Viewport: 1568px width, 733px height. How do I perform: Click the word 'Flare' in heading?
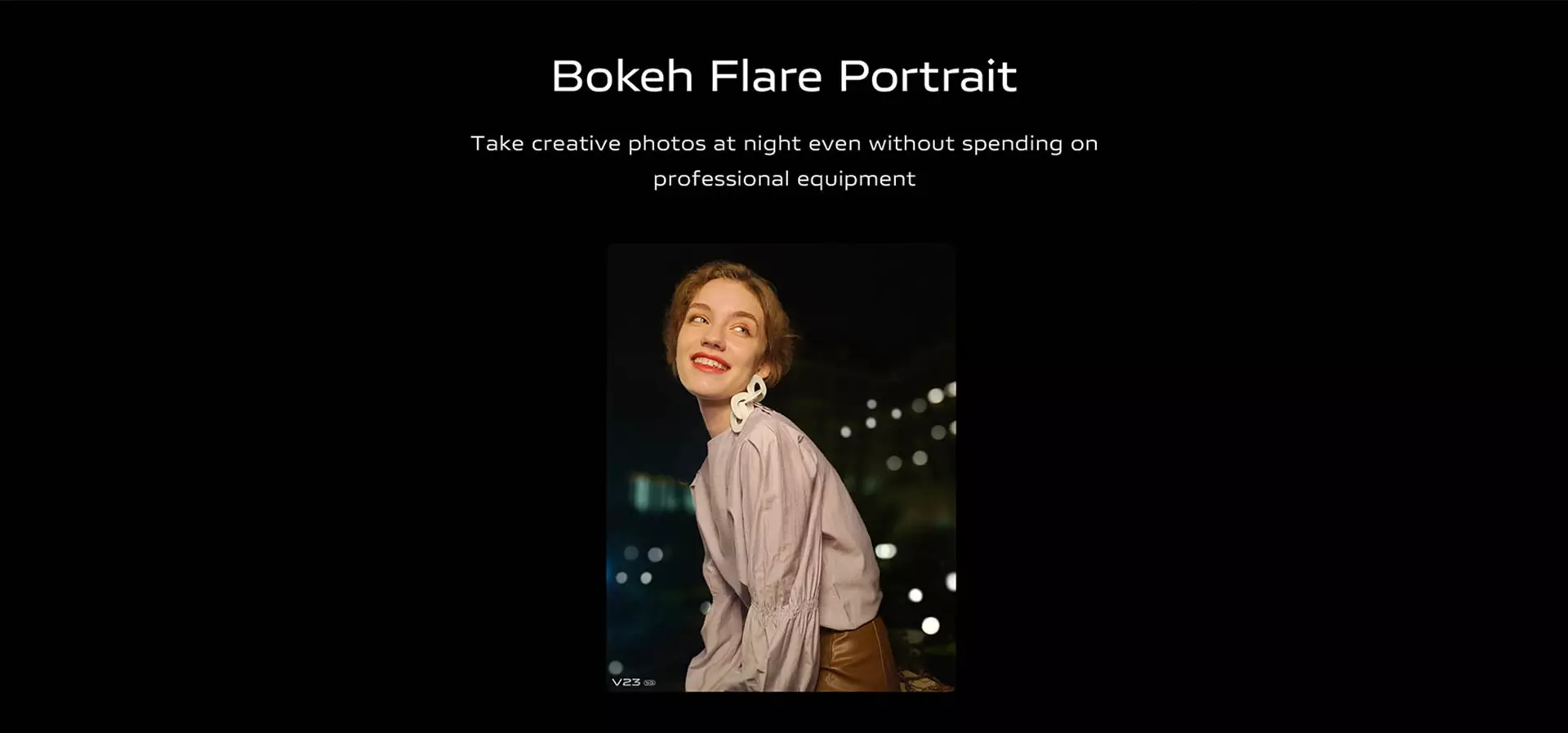pyautogui.click(x=766, y=76)
